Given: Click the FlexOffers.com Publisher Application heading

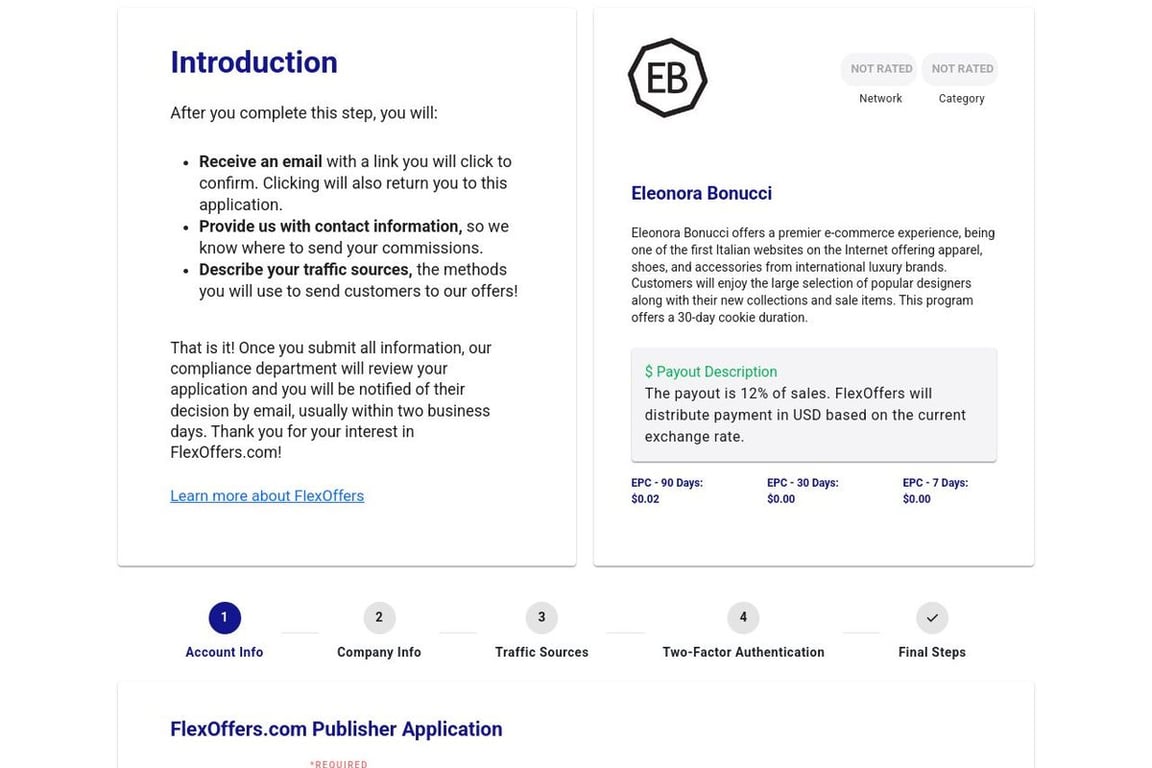Looking at the screenshot, I should (x=336, y=729).
